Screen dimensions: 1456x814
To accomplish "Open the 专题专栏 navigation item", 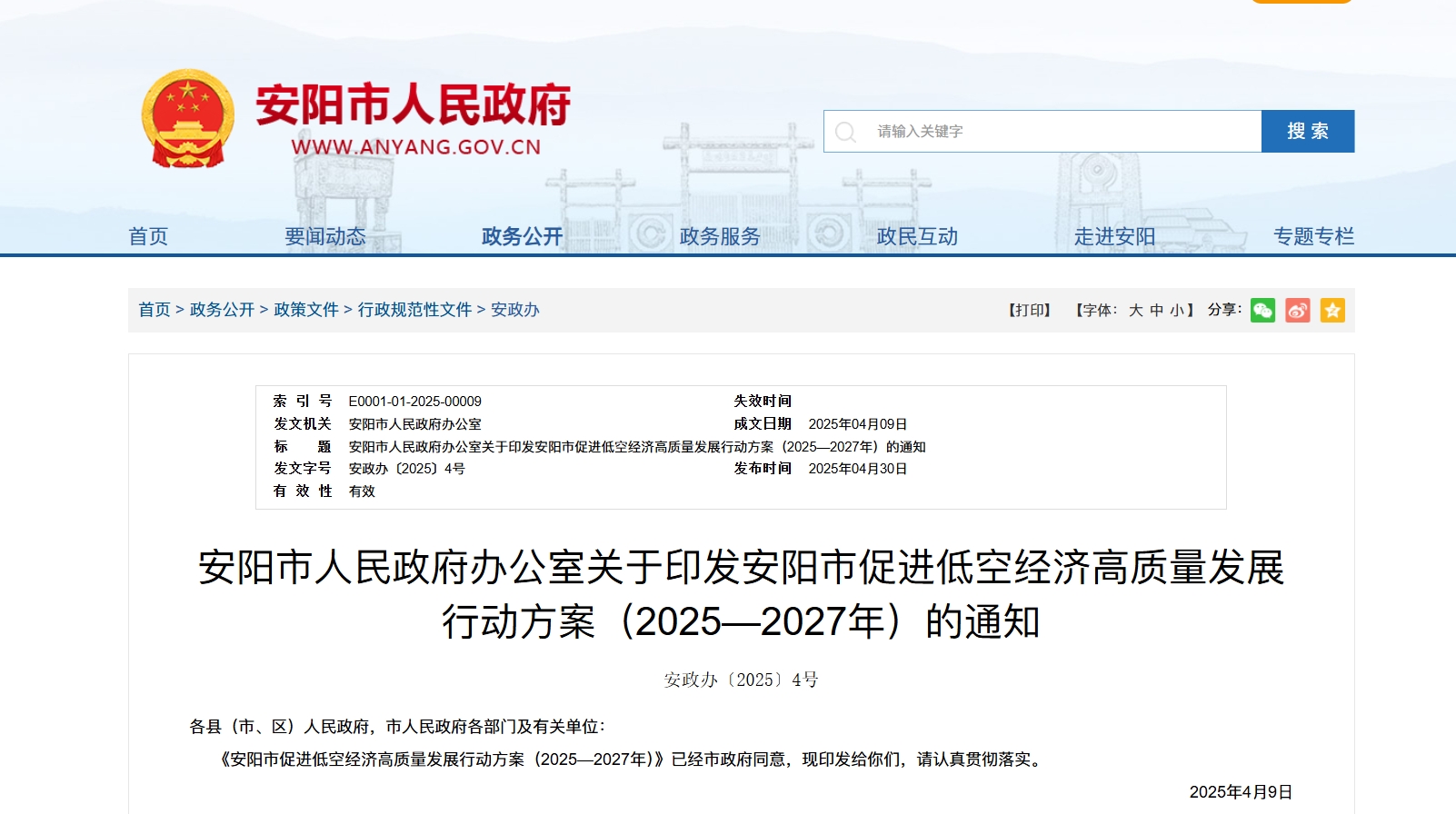I will point(1312,236).
